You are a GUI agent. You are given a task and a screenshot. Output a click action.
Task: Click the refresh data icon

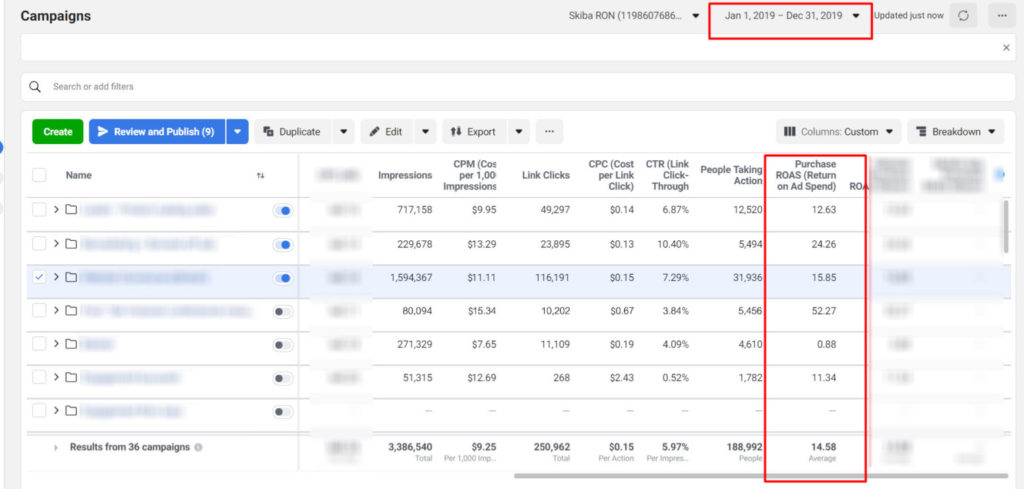tap(963, 16)
